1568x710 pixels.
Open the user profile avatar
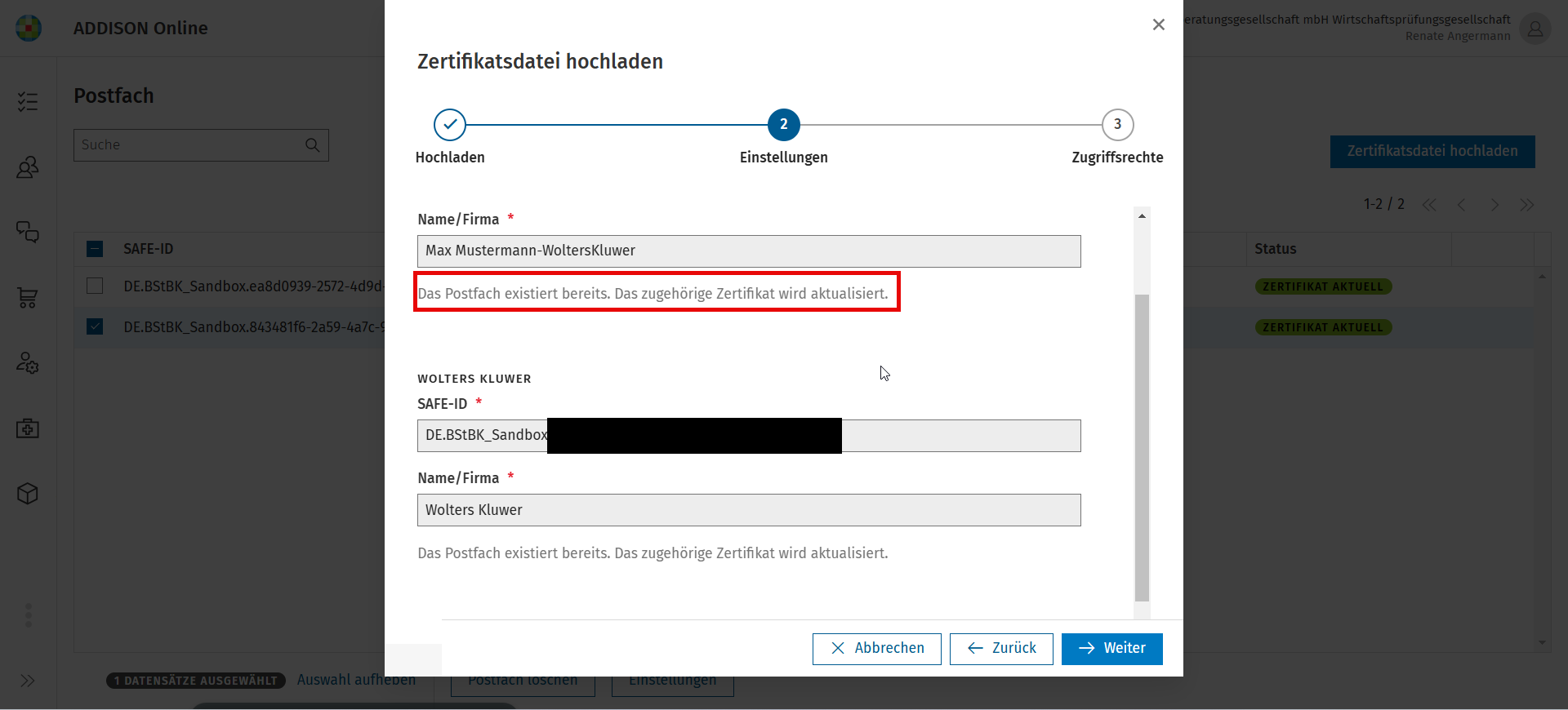coord(1535,29)
